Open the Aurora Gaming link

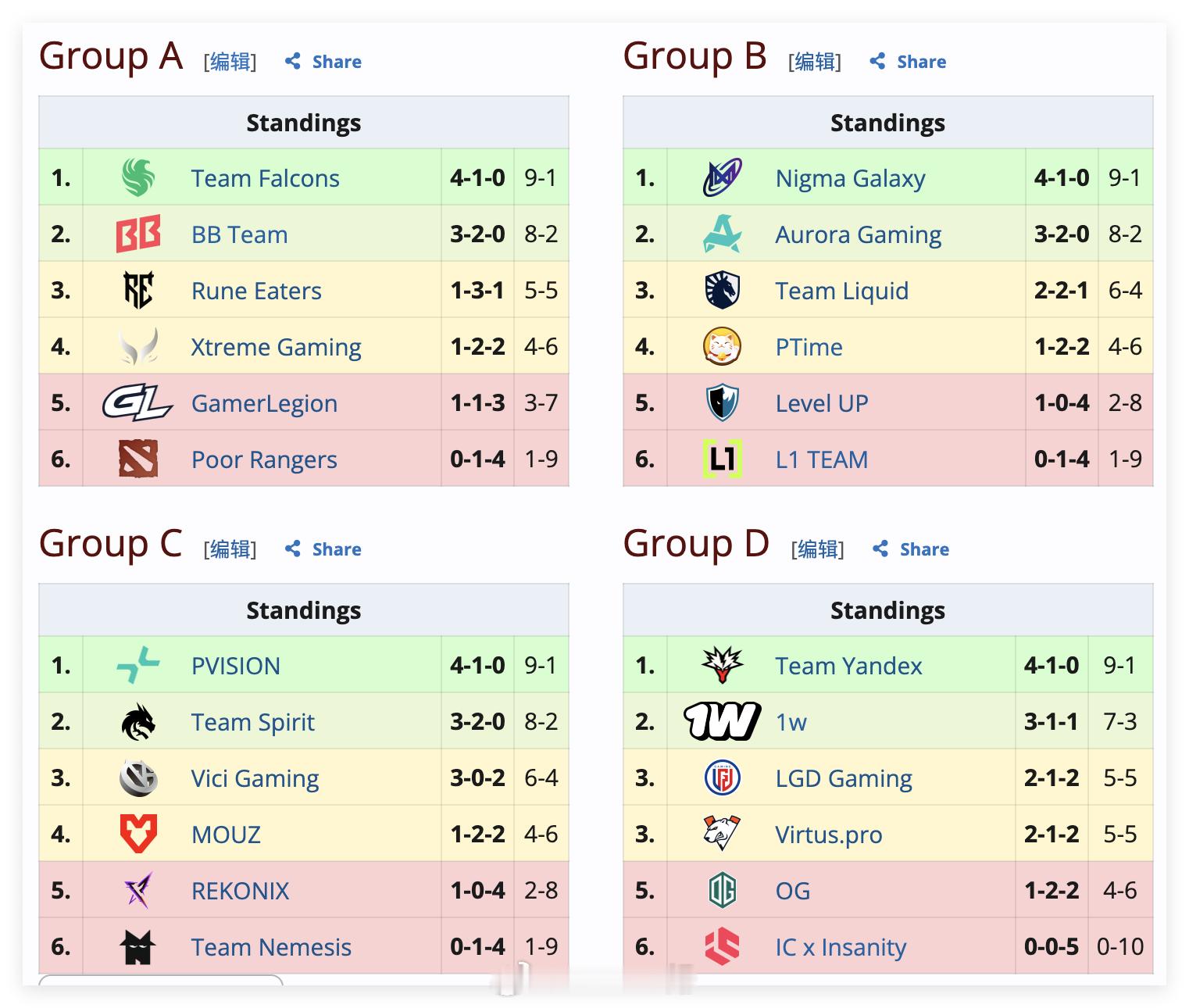tap(858, 234)
